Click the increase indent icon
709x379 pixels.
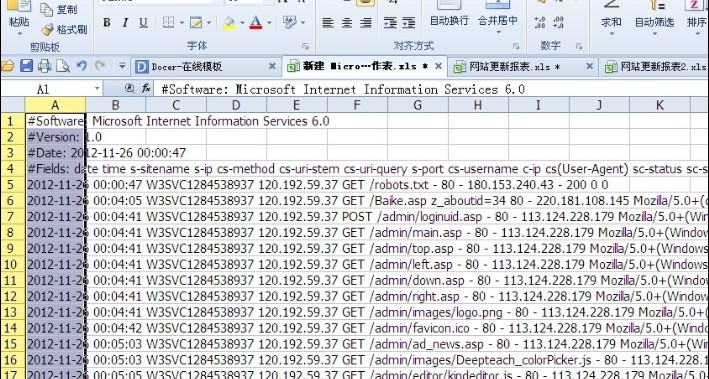pyautogui.click(x=408, y=23)
